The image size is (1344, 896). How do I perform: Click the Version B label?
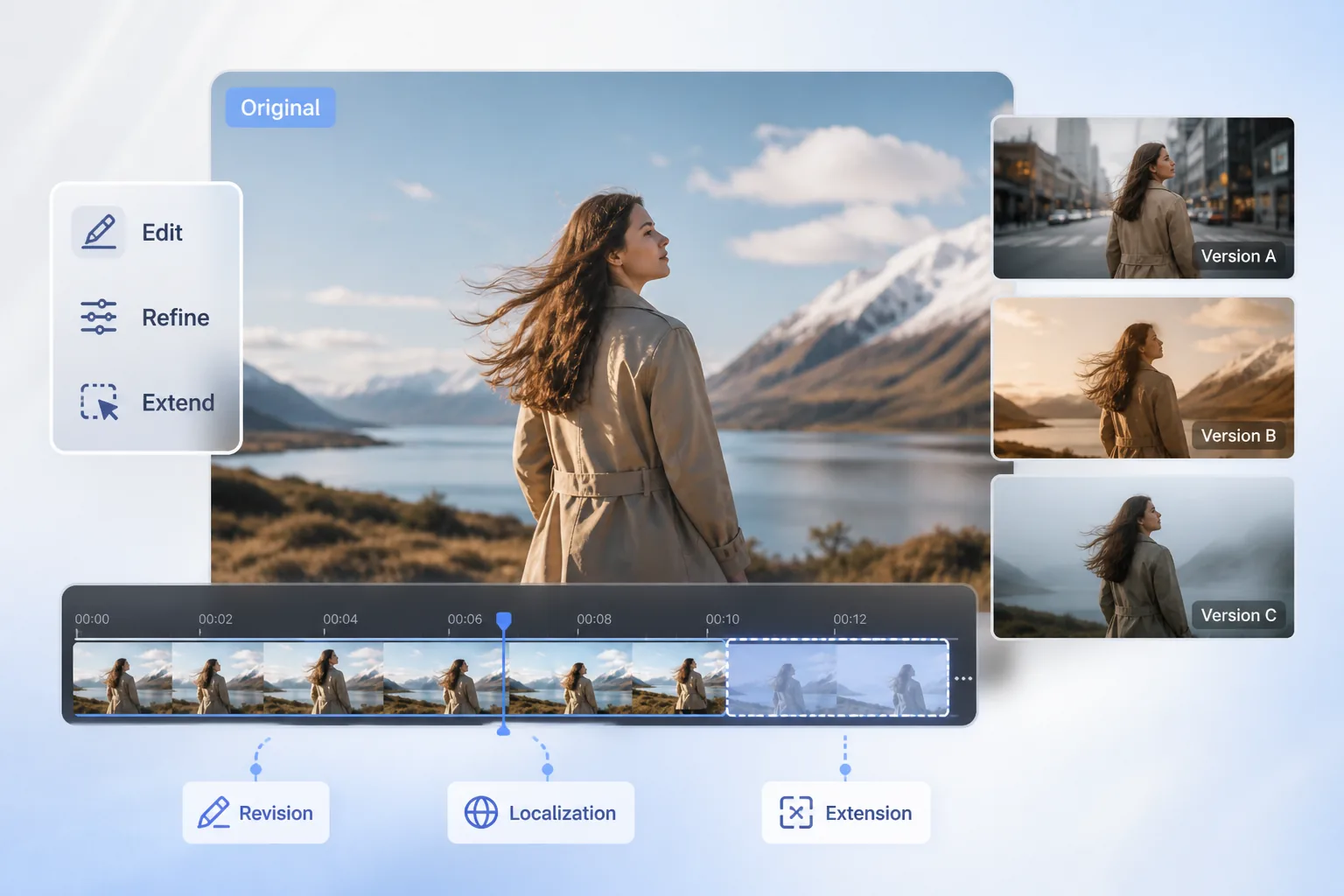(x=1238, y=436)
